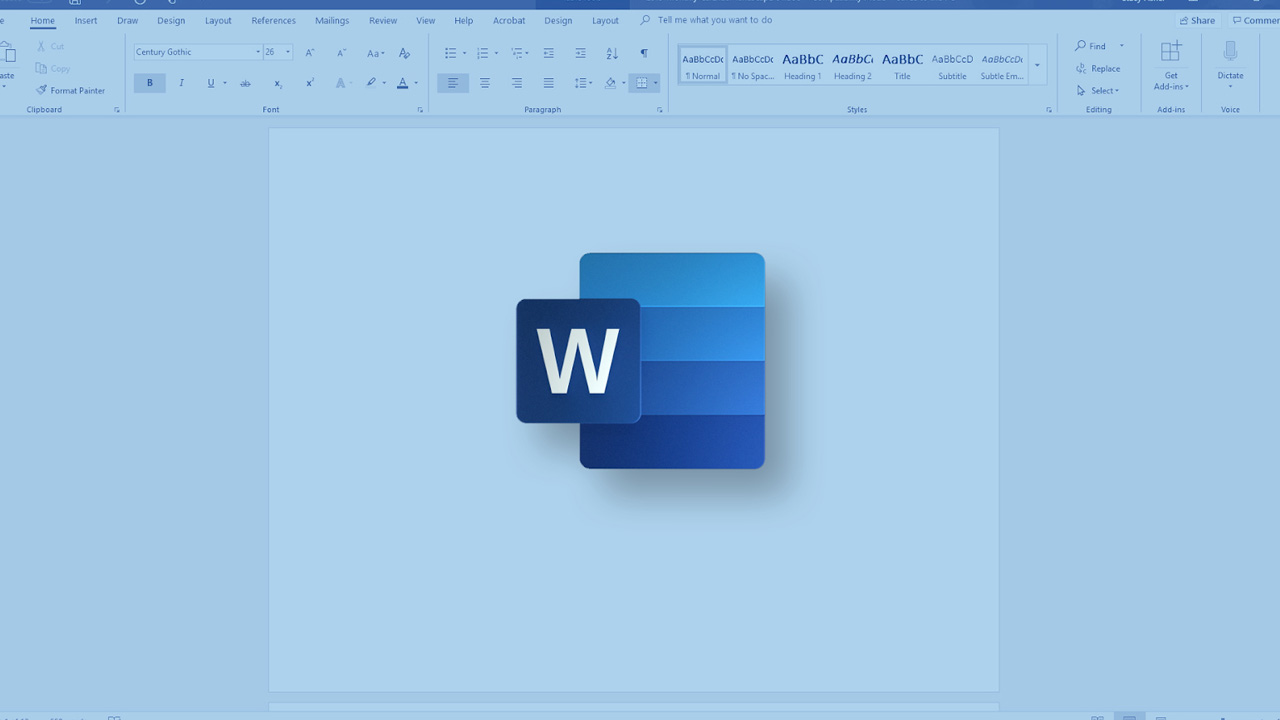1280x720 pixels.
Task: Open the Select dropdown in Editing
Action: coord(1098,90)
